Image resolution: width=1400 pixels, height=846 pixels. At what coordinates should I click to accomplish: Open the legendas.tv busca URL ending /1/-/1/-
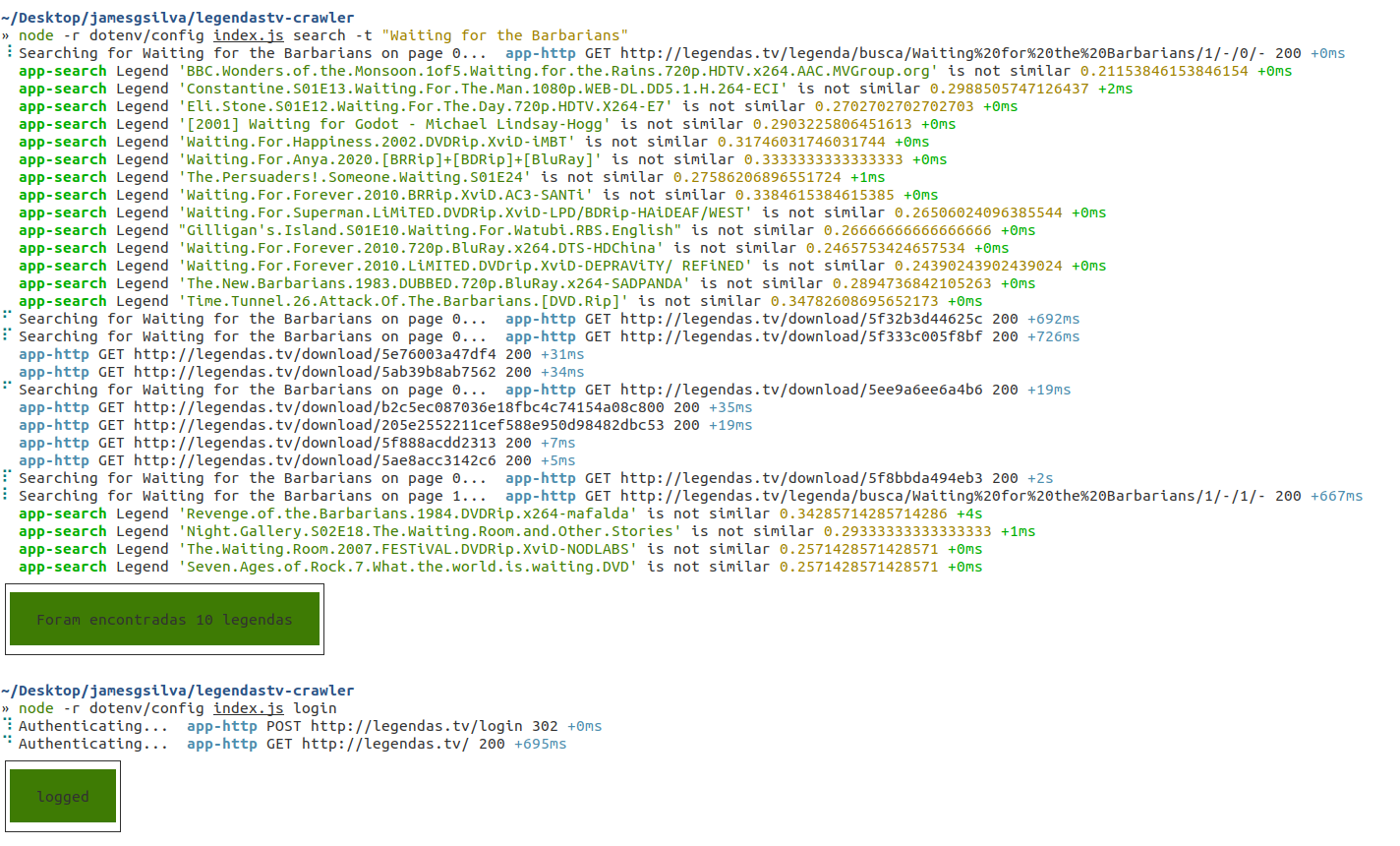(943, 496)
